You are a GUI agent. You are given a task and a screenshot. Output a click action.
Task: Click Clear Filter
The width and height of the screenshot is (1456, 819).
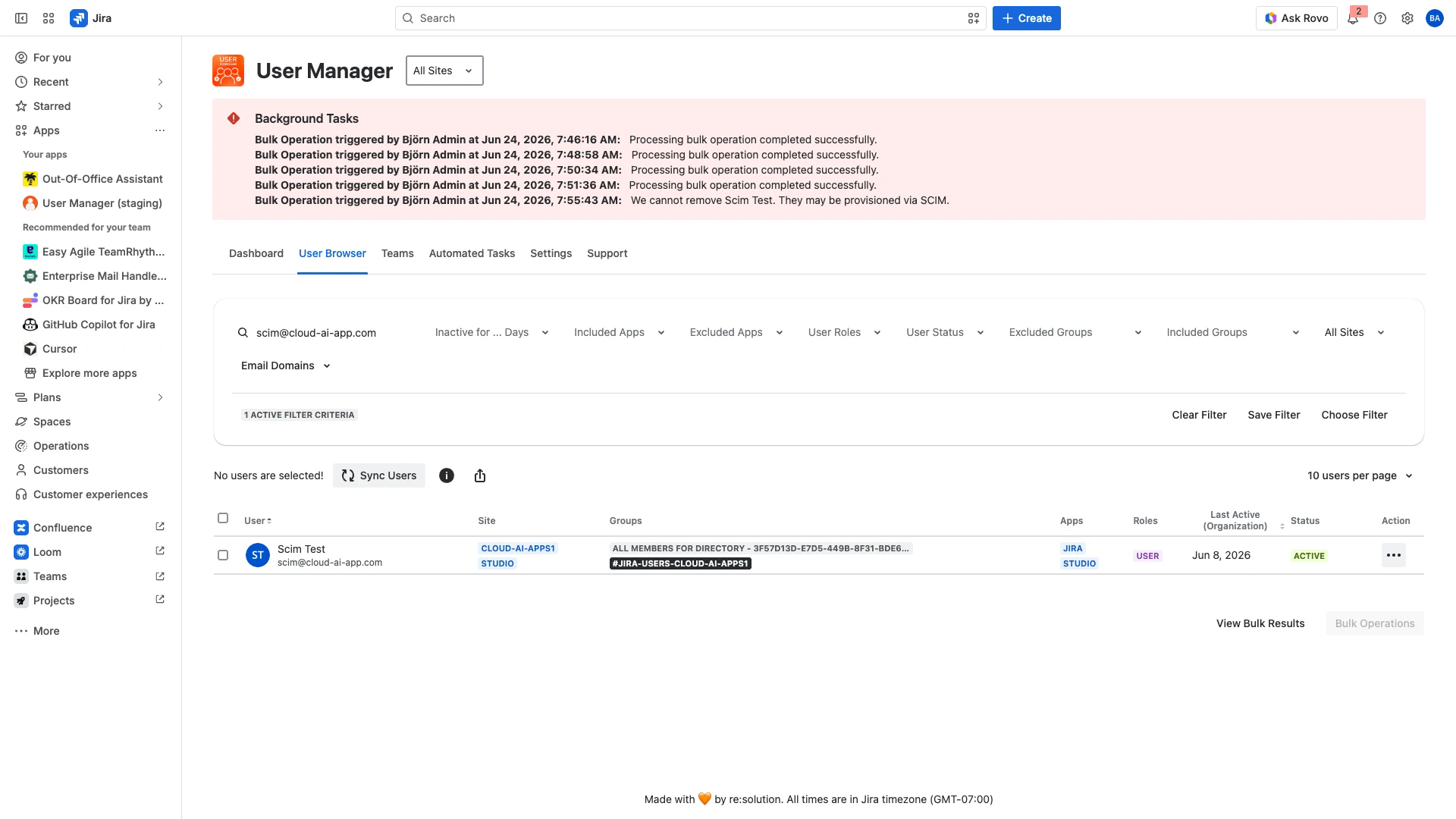1199,415
